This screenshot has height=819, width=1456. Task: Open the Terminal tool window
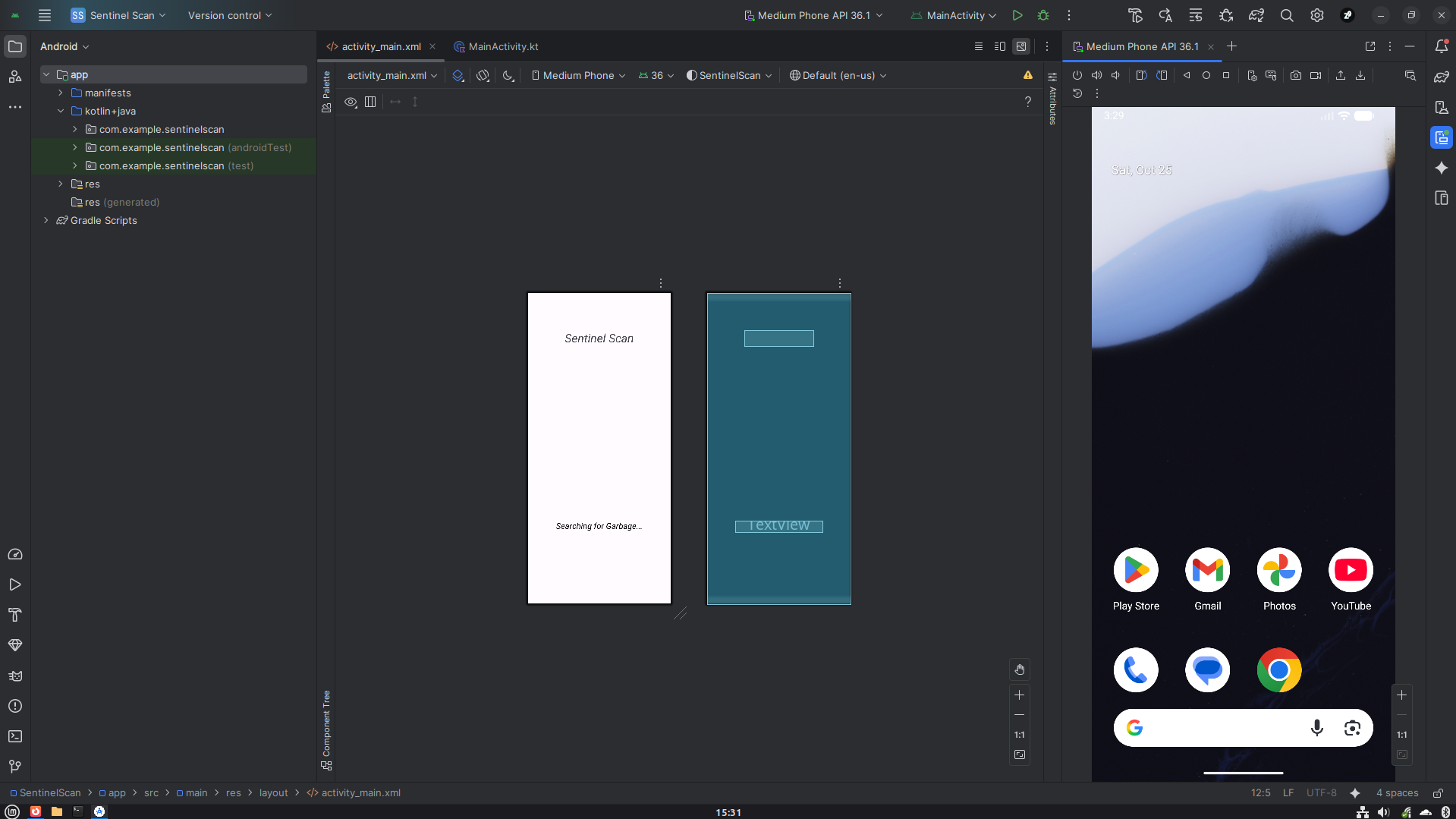15,736
